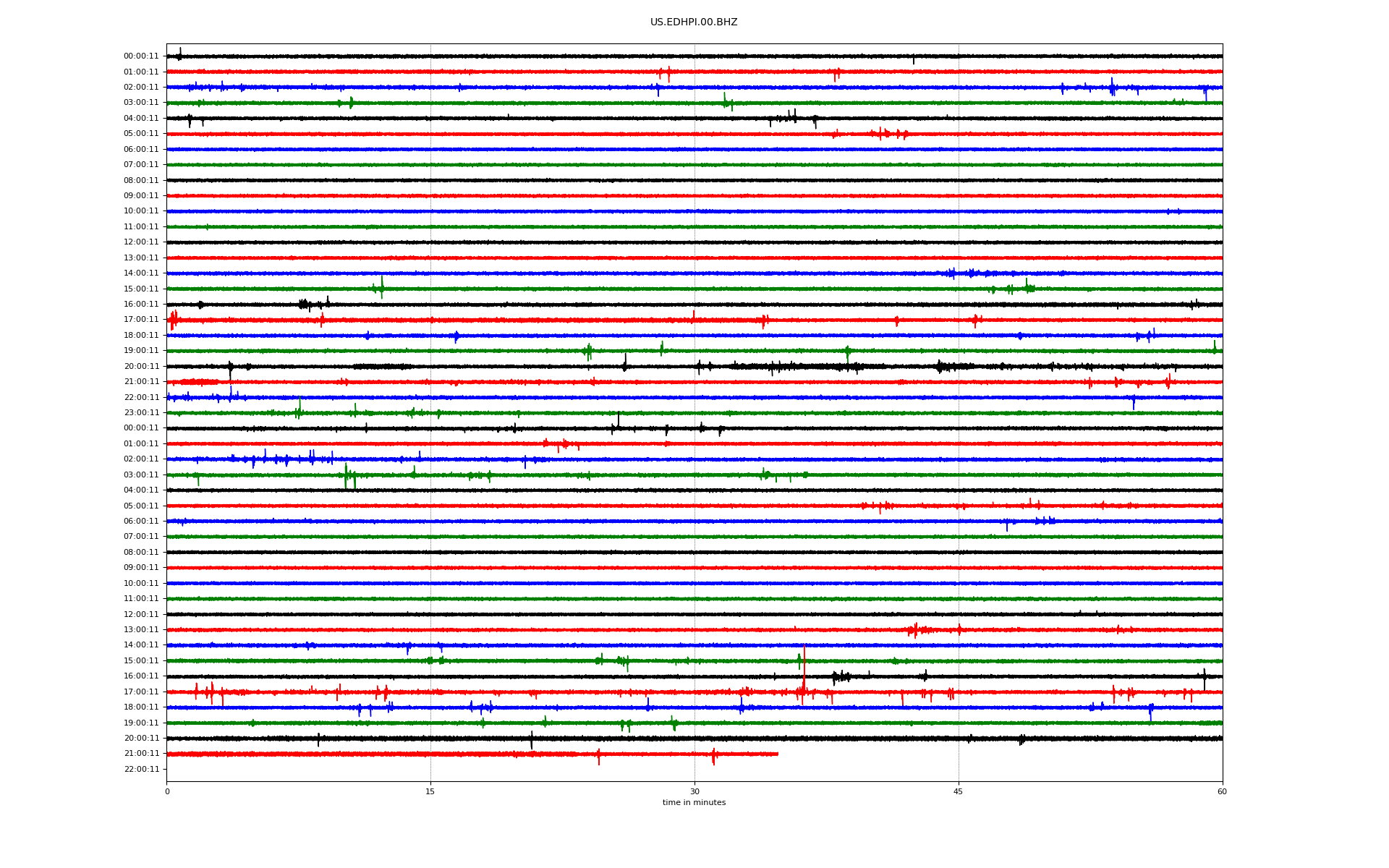This screenshot has width=1389, height=868.
Task: Click the 'time in minutes' axis label
Action: click(x=694, y=802)
